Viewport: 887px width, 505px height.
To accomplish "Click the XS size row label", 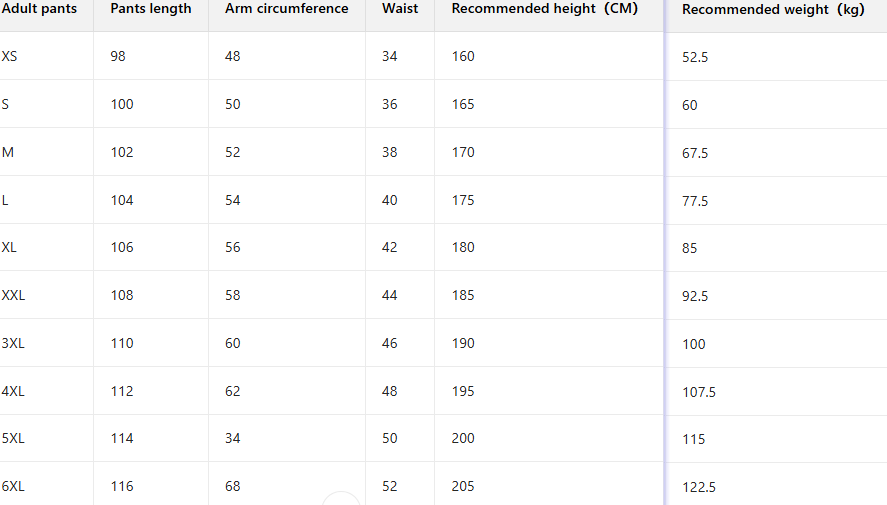I will tap(10, 57).
